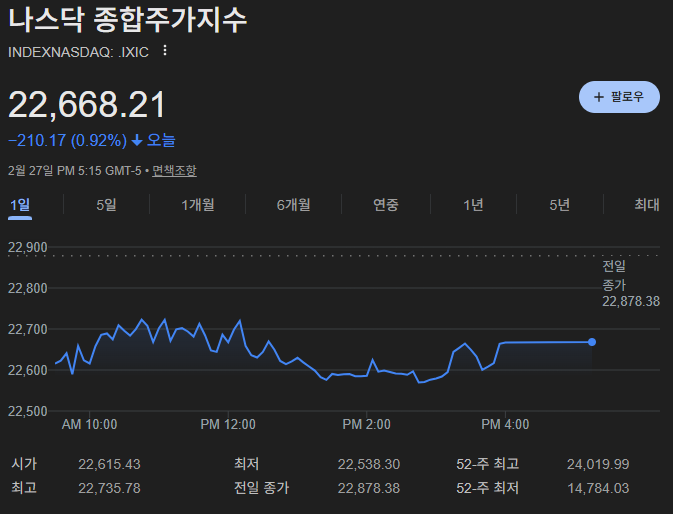Screen dimensions: 673x514
Task: Click the 전일 종가 label on the chart
Action: (614, 275)
